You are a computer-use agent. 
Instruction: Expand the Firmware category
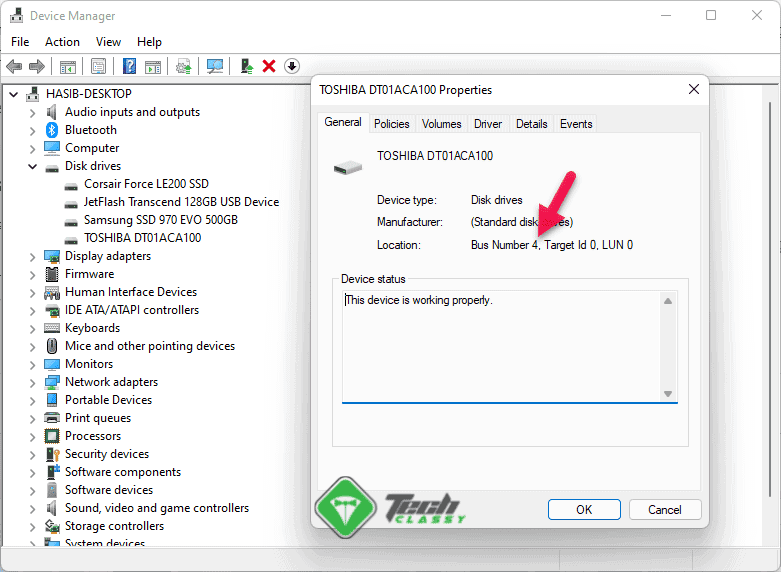32,275
